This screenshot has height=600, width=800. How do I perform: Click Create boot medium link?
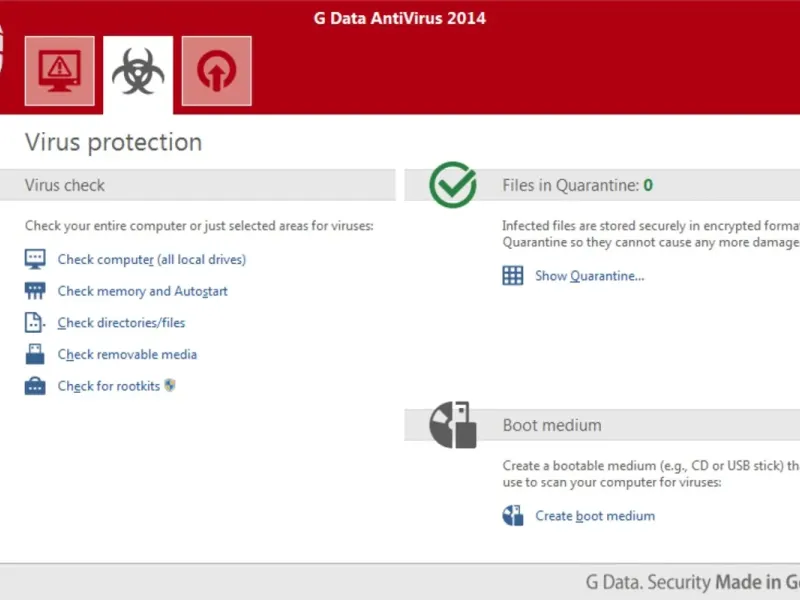point(595,516)
